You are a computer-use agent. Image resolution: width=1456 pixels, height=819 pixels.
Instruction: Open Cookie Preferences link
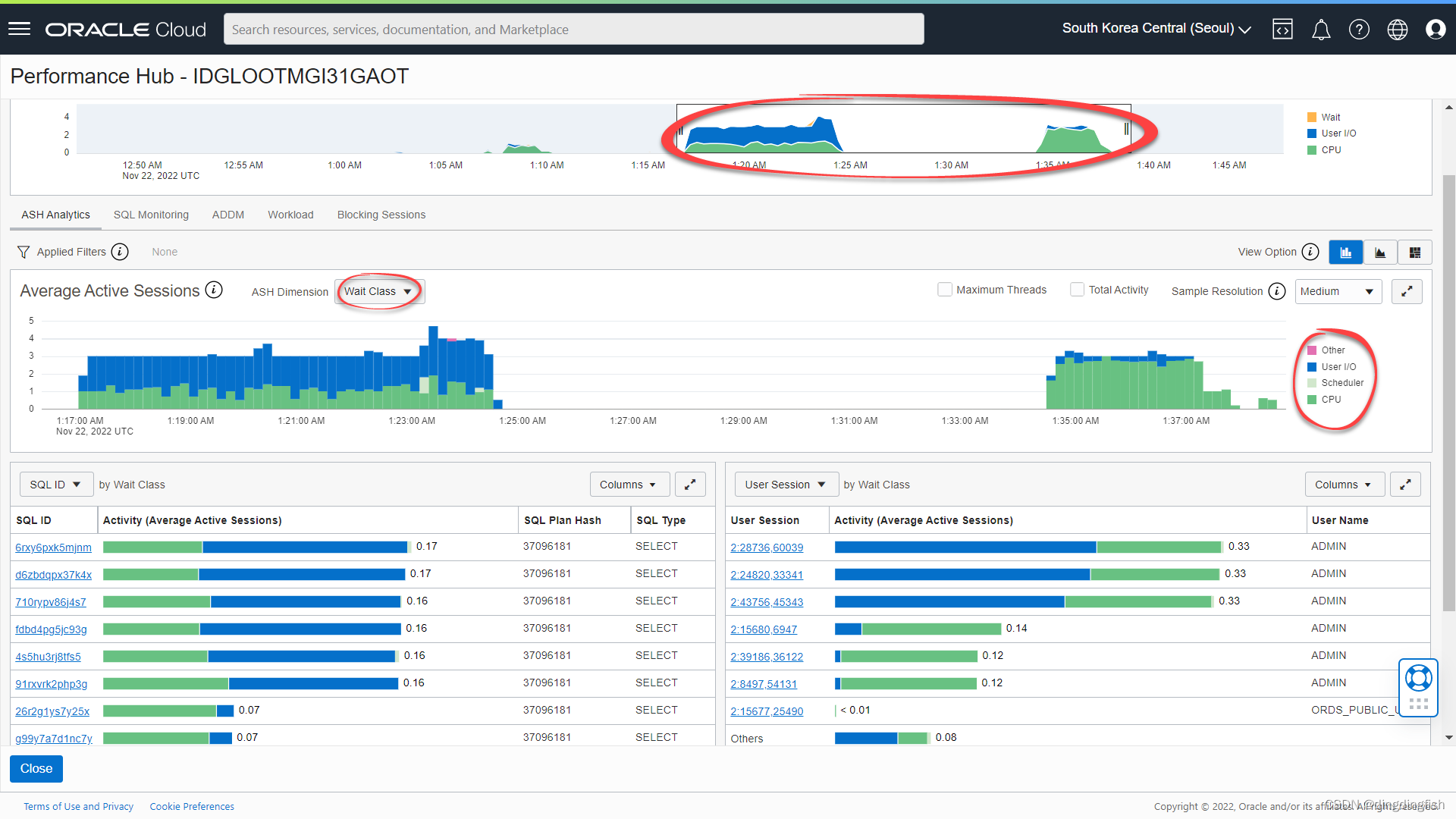tap(192, 806)
